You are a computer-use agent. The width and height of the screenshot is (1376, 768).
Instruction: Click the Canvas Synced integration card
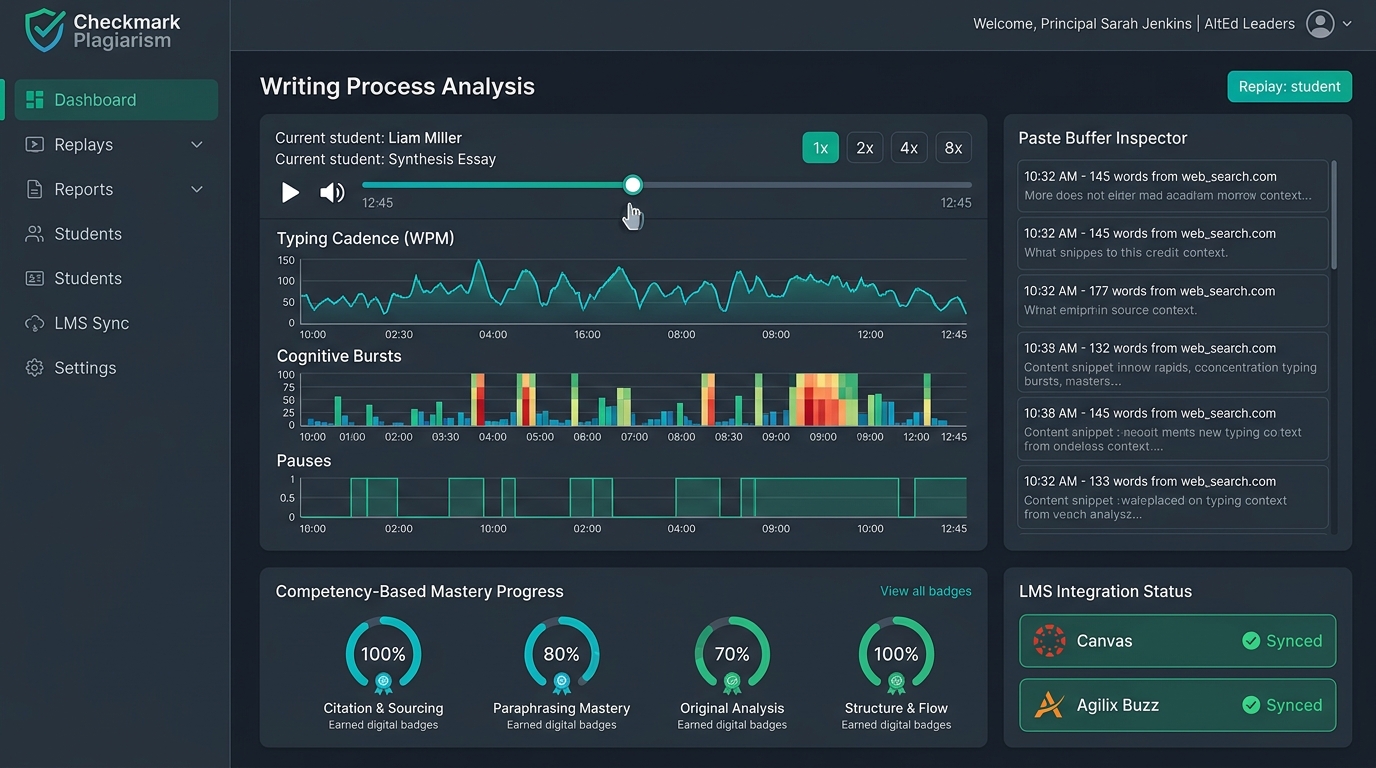click(x=1177, y=641)
